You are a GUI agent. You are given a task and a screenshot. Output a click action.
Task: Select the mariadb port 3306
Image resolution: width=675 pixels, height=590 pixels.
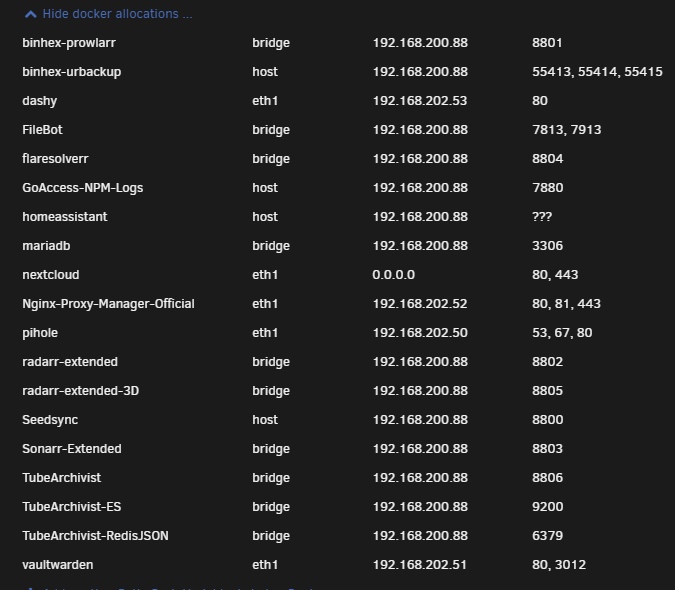pos(547,246)
